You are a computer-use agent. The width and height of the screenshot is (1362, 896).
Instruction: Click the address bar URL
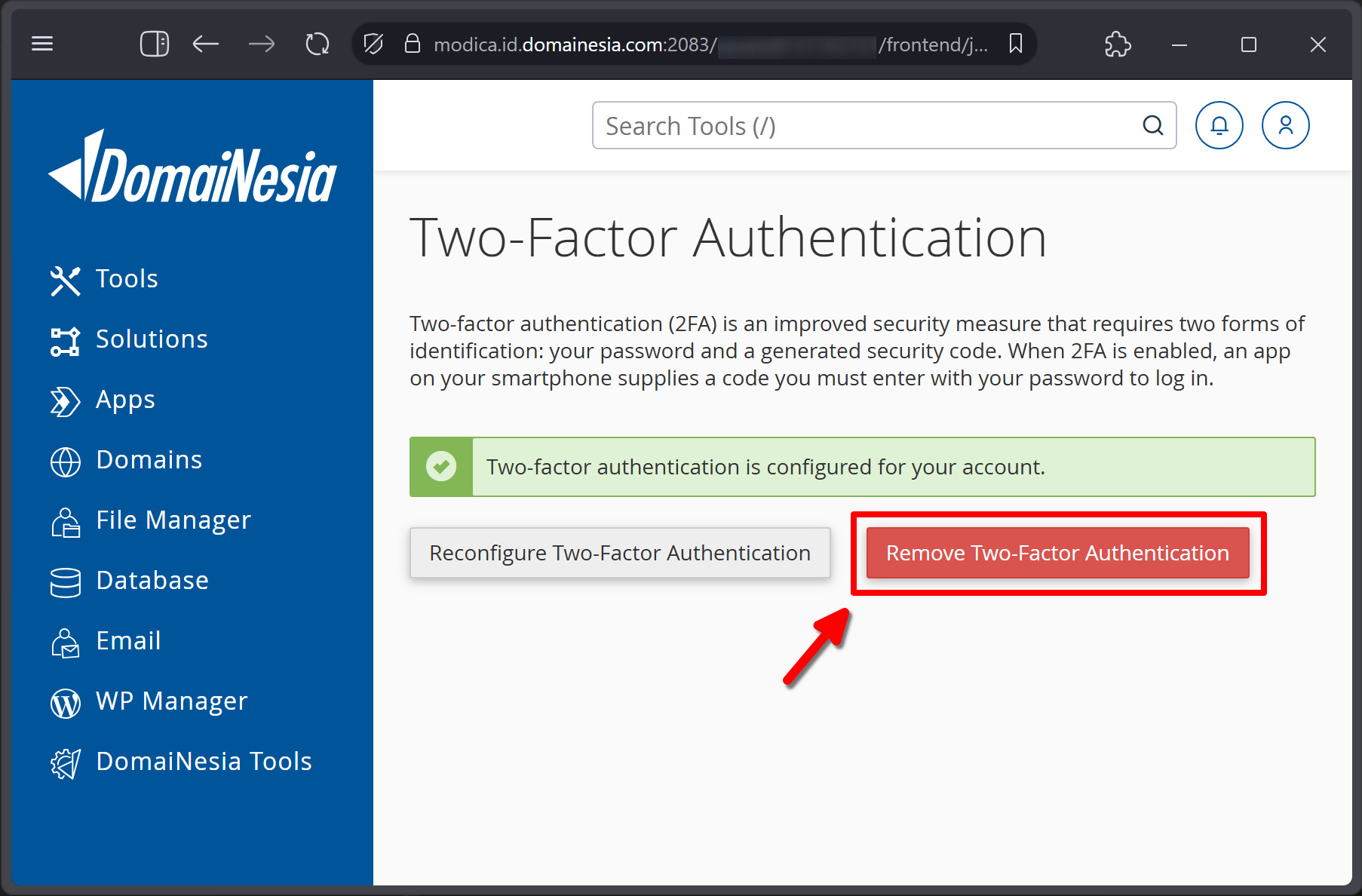[710, 44]
